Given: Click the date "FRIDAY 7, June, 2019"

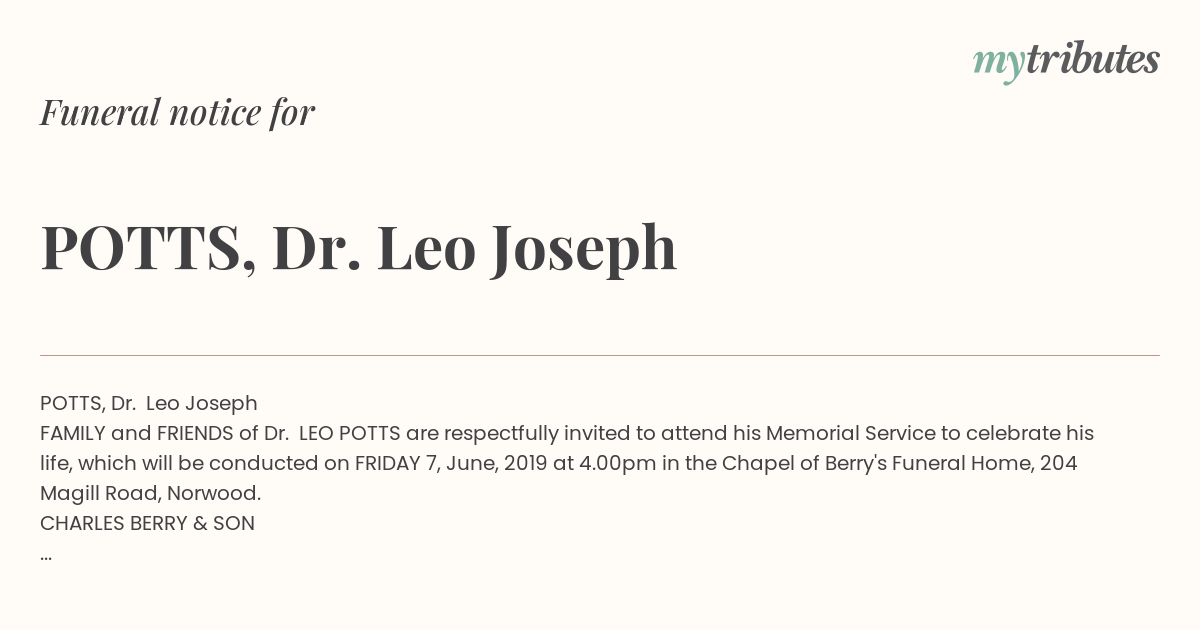Looking at the screenshot, I should coord(451,463).
